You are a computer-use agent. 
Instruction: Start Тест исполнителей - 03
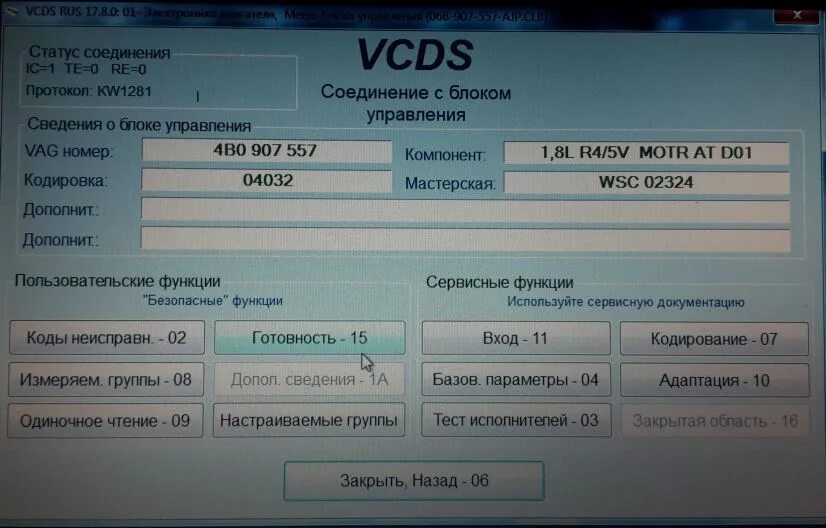pos(516,421)
